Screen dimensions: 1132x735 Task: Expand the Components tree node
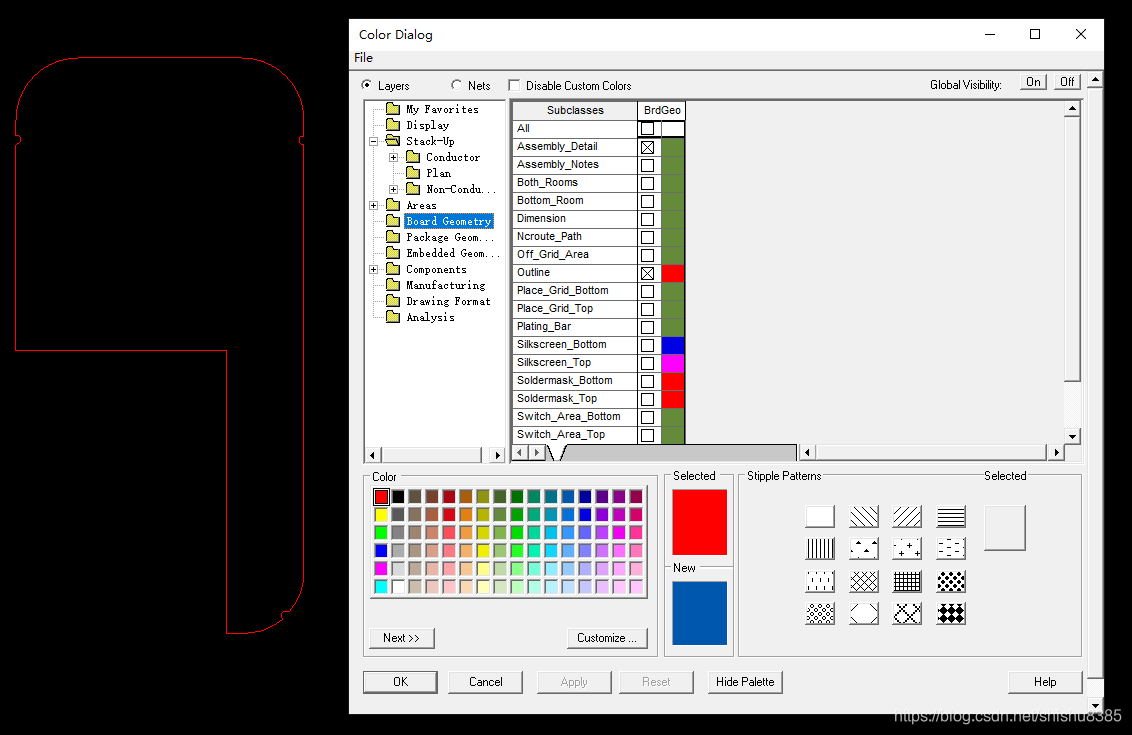(x=373, y=269)
